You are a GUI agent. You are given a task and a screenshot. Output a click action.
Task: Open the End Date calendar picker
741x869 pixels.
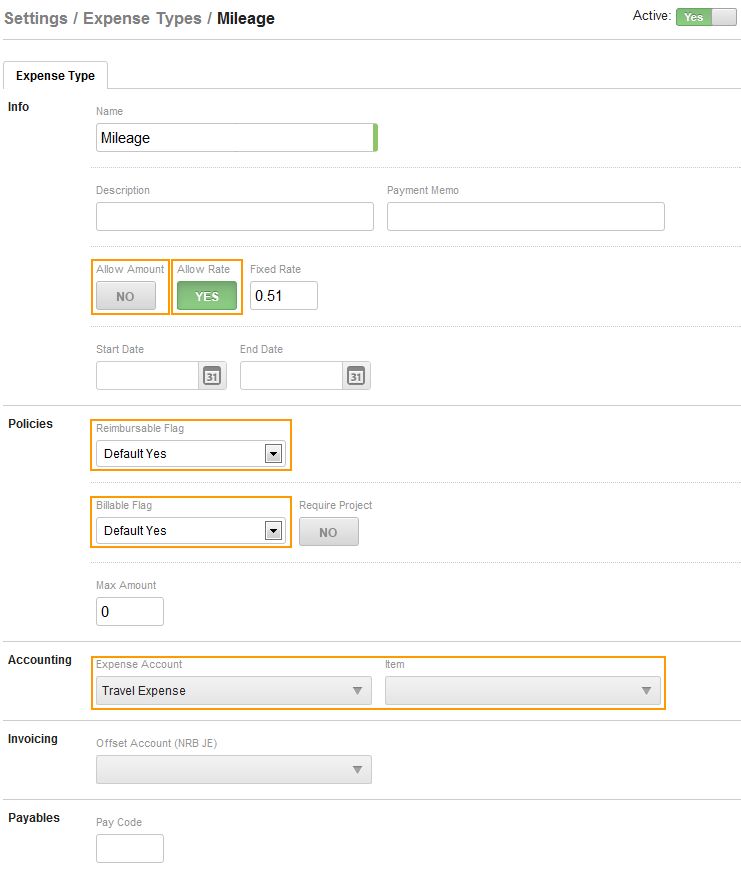[356, 376]
